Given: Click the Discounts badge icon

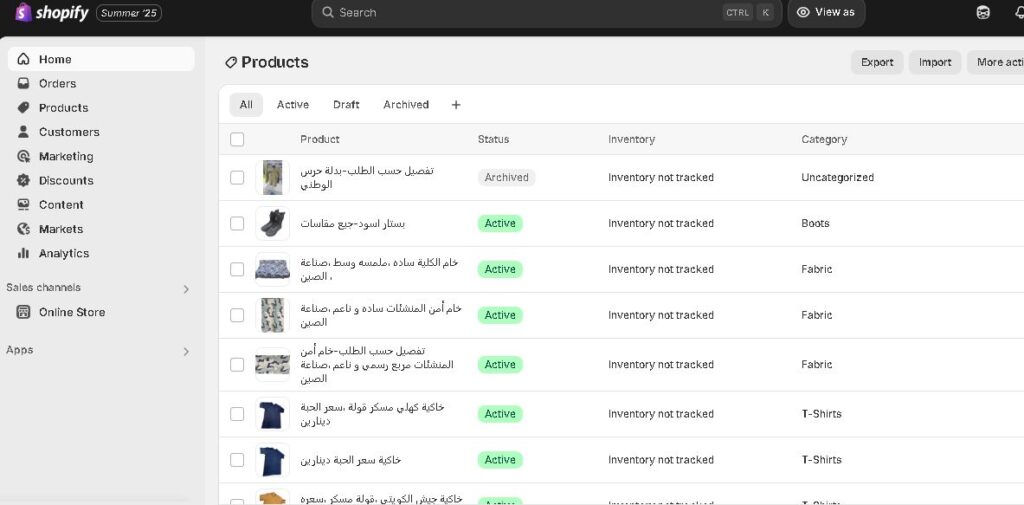Looking at the screenshot, I should pos(24,180).
